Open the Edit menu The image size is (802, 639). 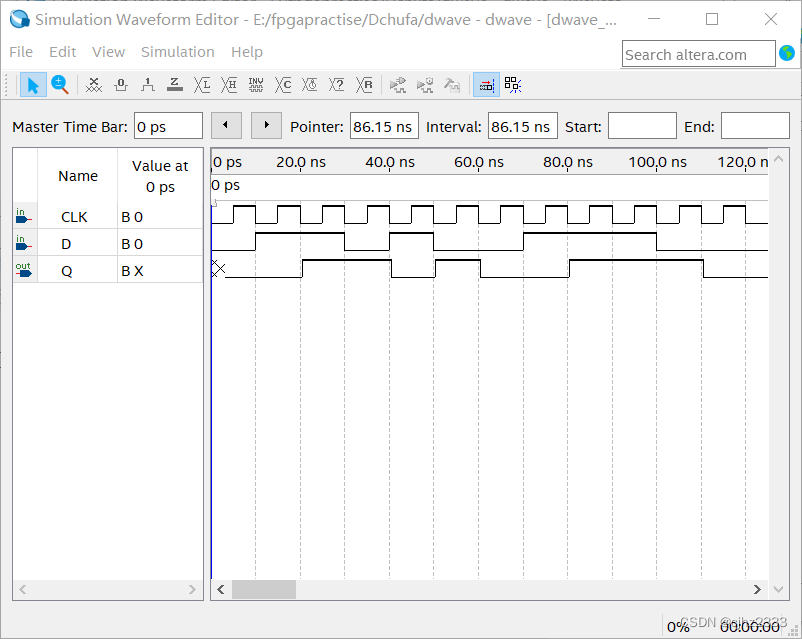tap(62, 52)
